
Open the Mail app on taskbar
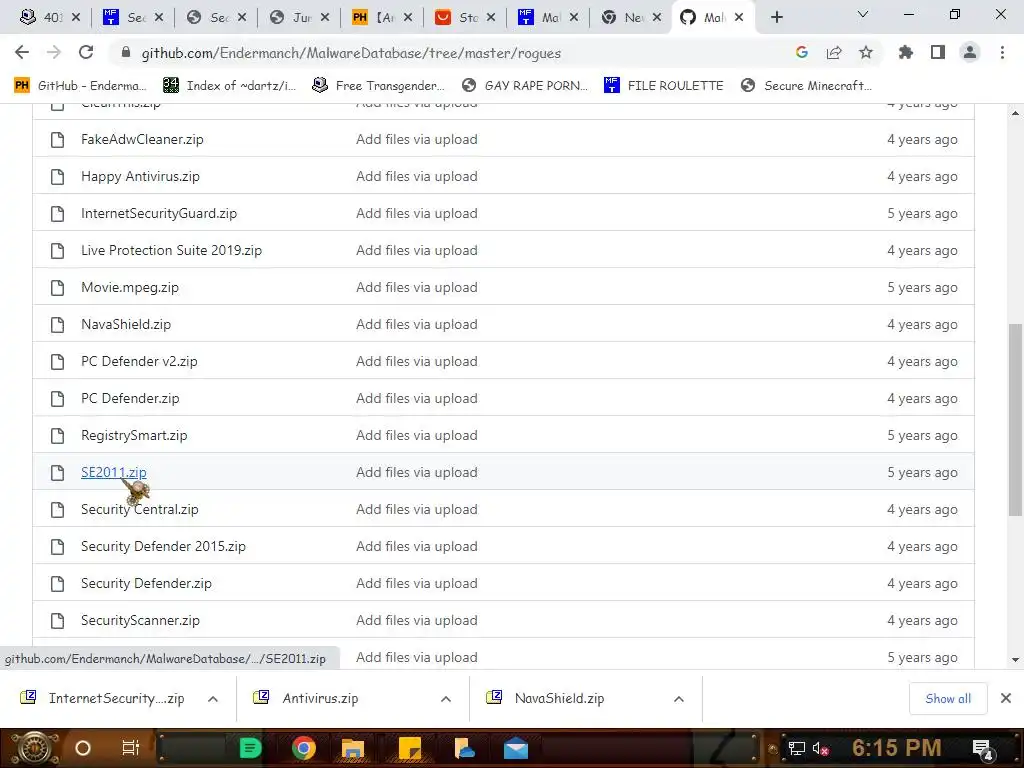(515, 748)
